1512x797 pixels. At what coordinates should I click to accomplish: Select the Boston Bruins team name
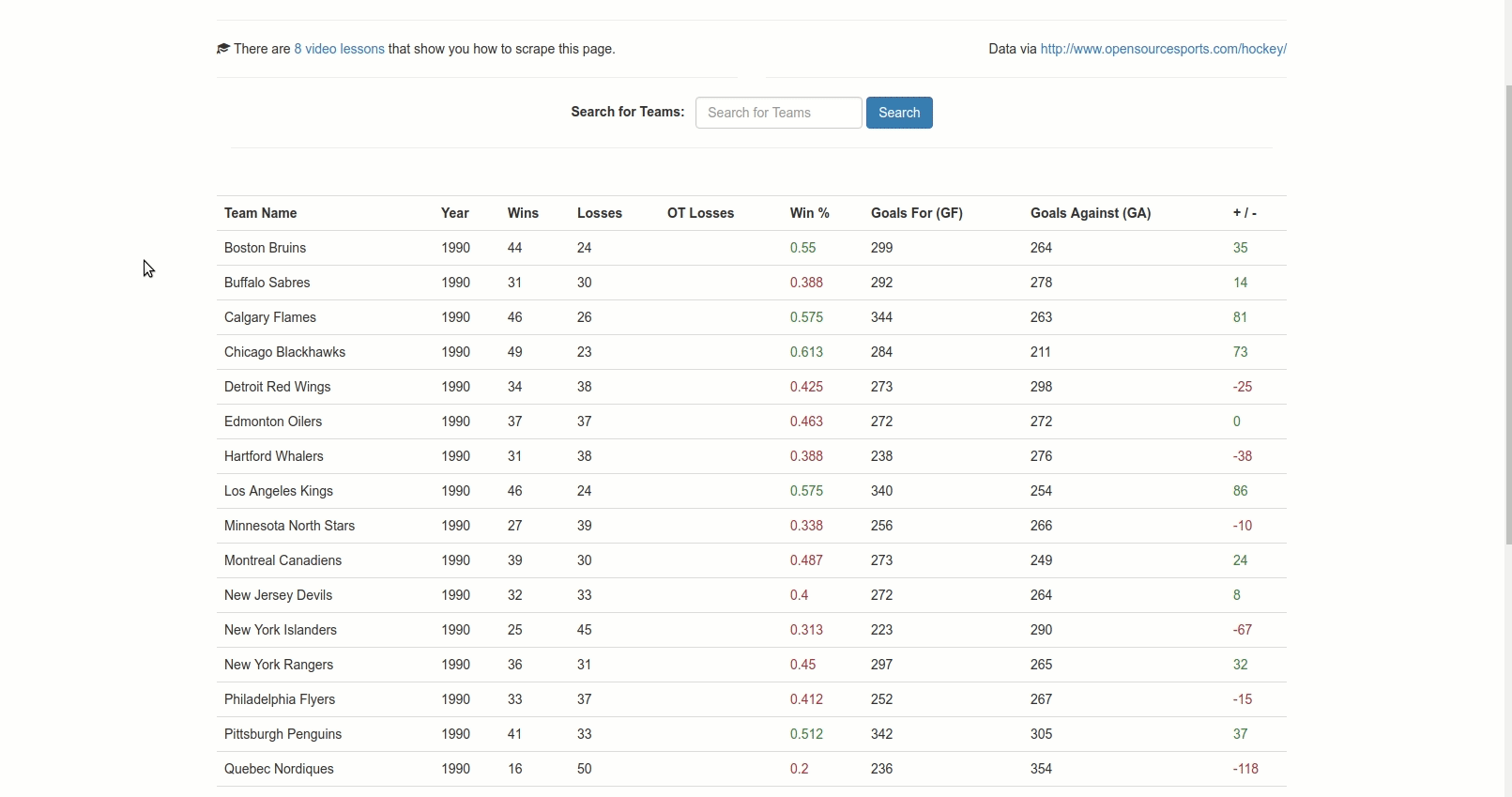pyautogui.click(x=266, y=248)
